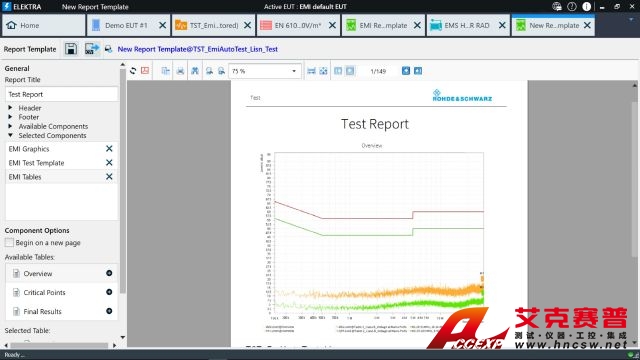Click the PDF export icon

coord(145,71)
